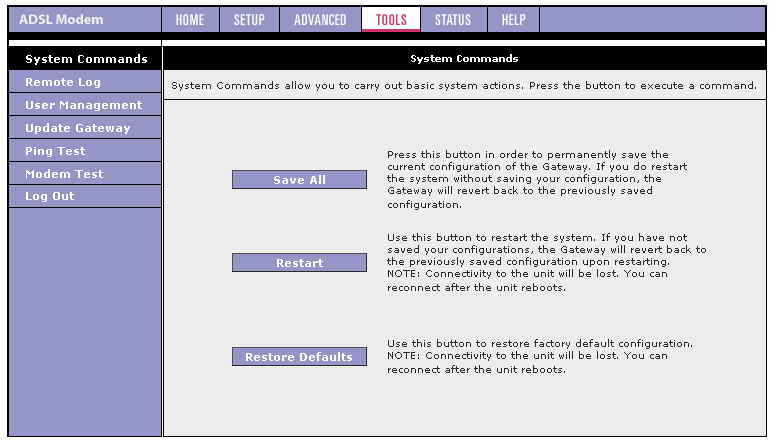The width and height of the screenshot is (776, 445).
Task: Select the TOOLS tab
Action: point(391,20)
